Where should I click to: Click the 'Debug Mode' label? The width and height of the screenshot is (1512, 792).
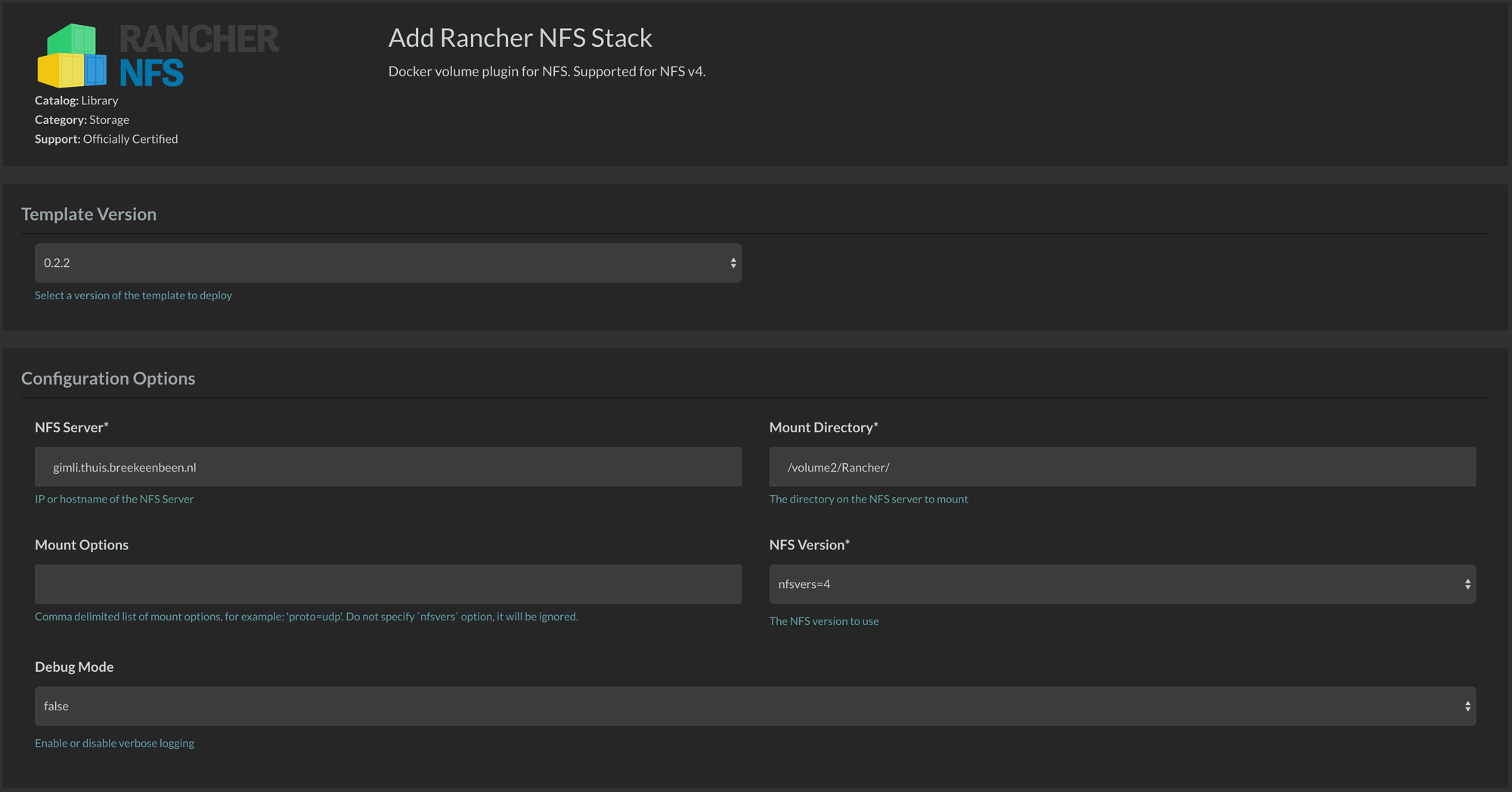click(74, 667)
